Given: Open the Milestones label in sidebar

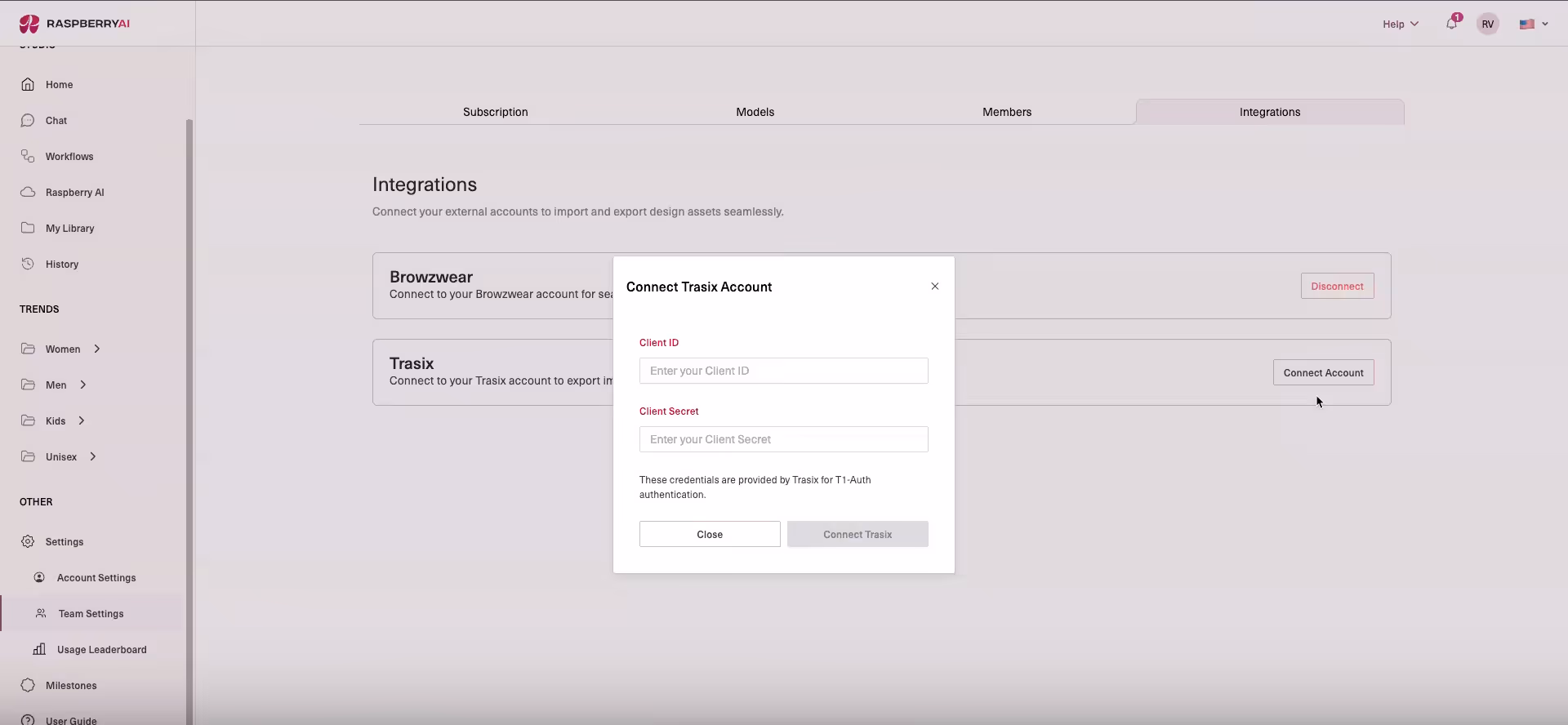Looking at the screenshot, I should tap(71, 685).
